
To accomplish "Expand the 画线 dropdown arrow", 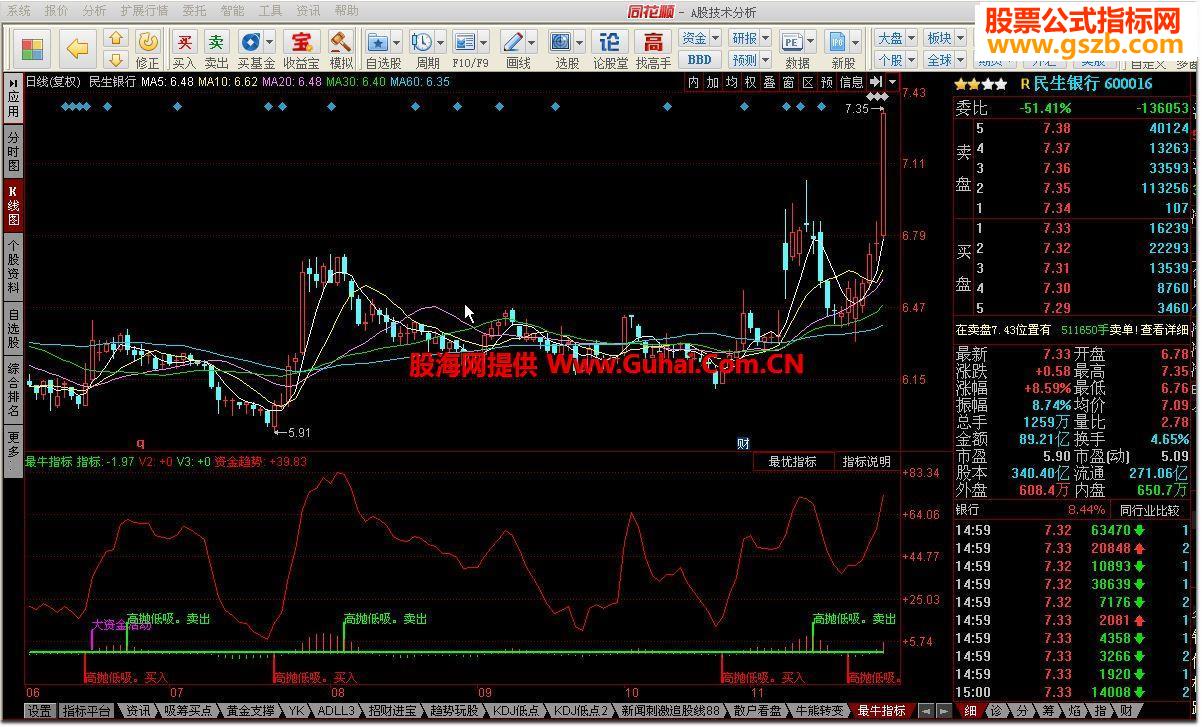I will coord(531,42).
